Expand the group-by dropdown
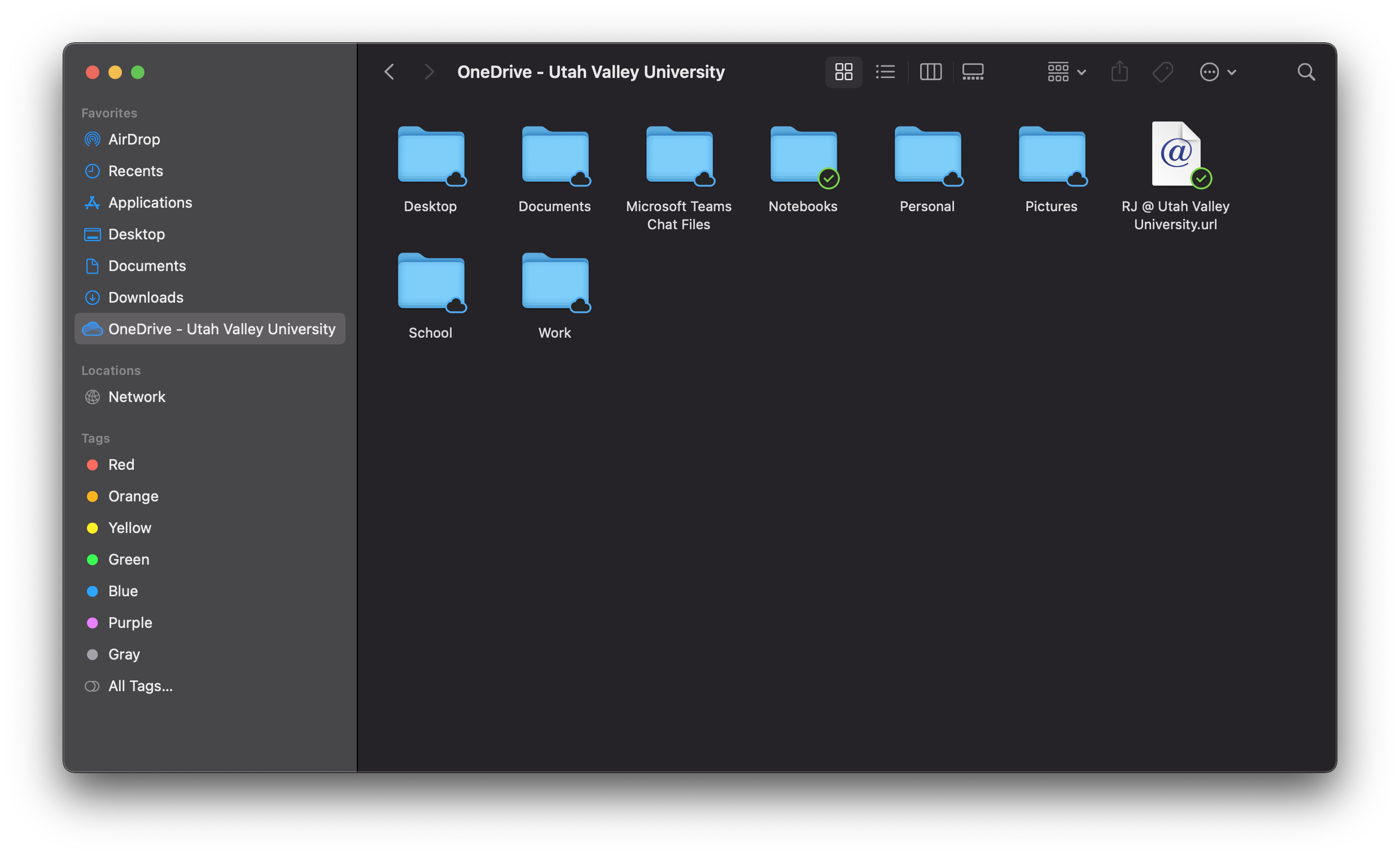 point(1065,71)
